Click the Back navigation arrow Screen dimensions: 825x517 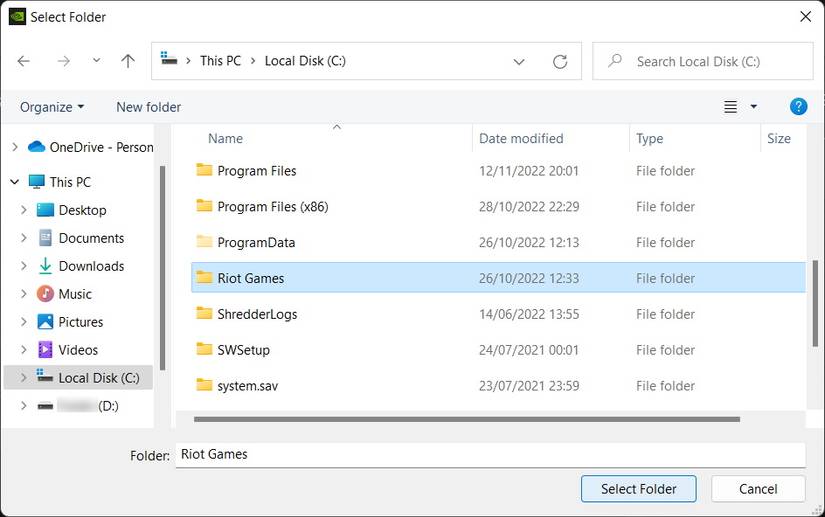pyautogui.click(x=24, y=61)
